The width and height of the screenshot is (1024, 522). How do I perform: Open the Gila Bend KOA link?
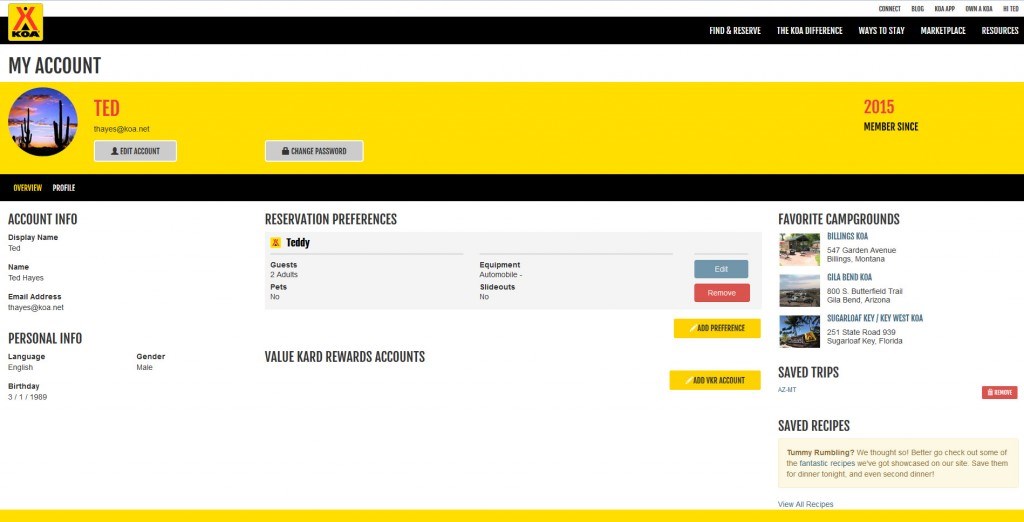click(x=849, y=278)
